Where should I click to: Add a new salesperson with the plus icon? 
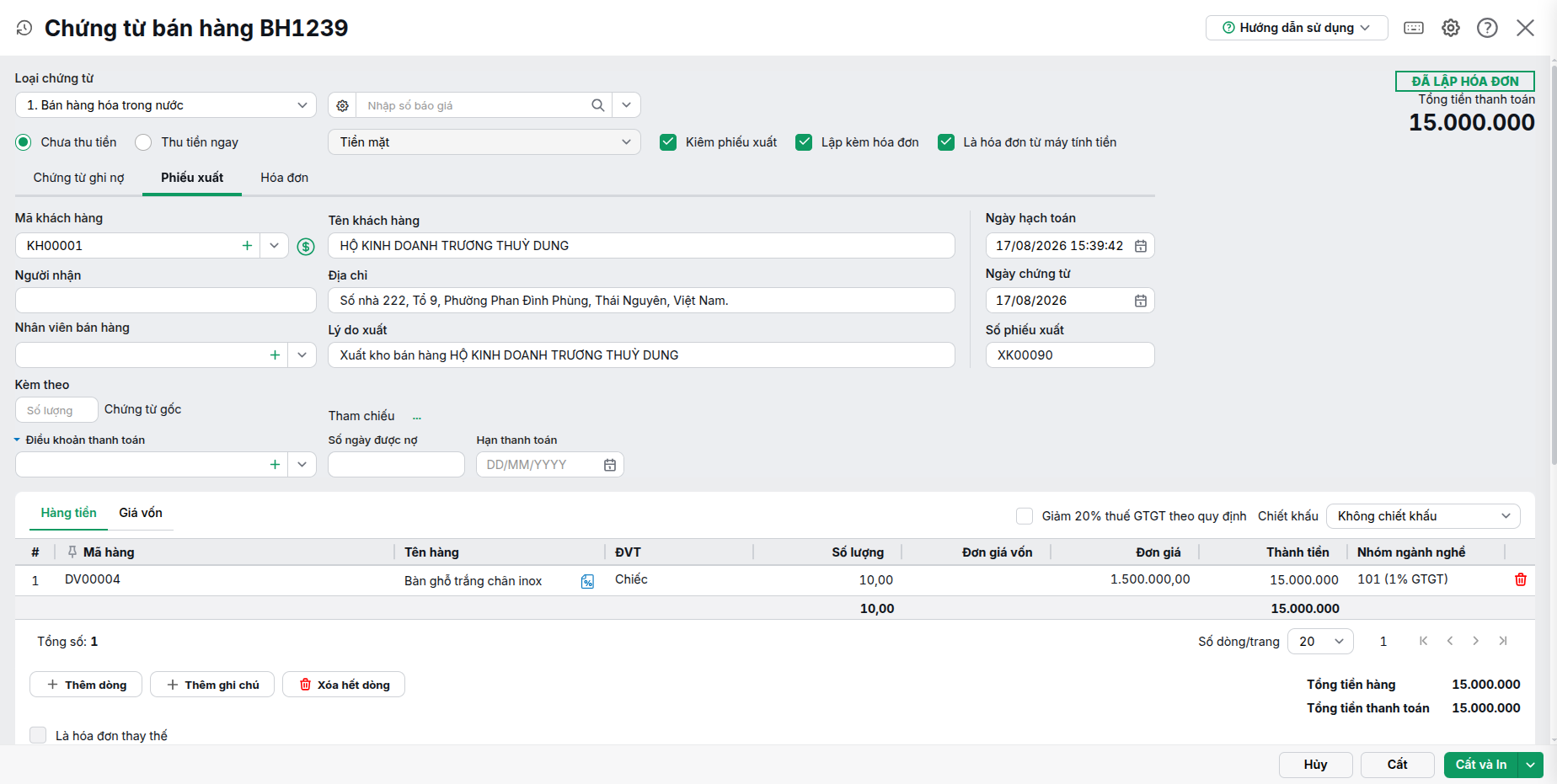coord(275,355)
